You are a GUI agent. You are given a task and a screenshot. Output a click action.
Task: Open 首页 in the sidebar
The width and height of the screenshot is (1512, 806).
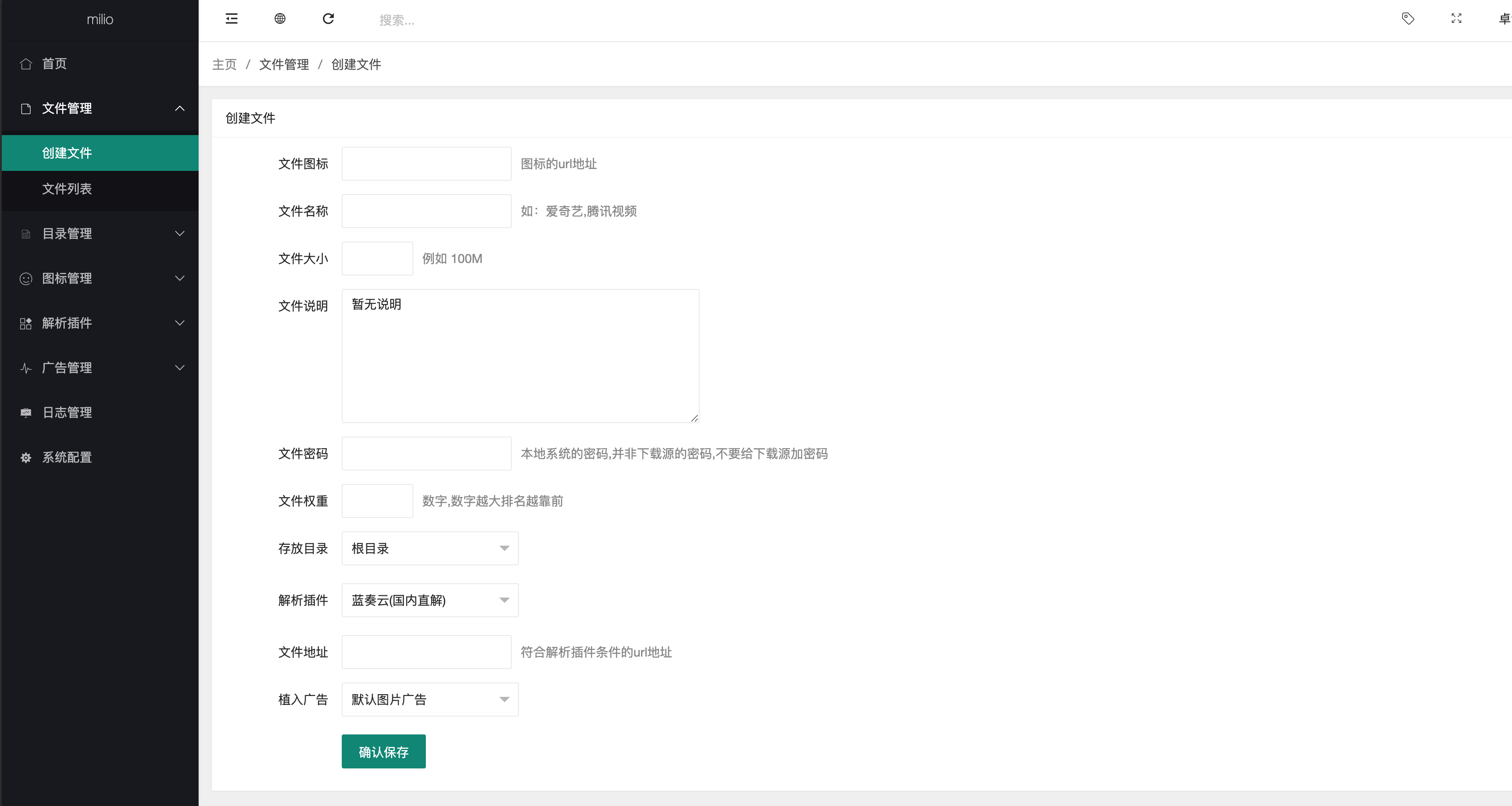tap(100, 64)
